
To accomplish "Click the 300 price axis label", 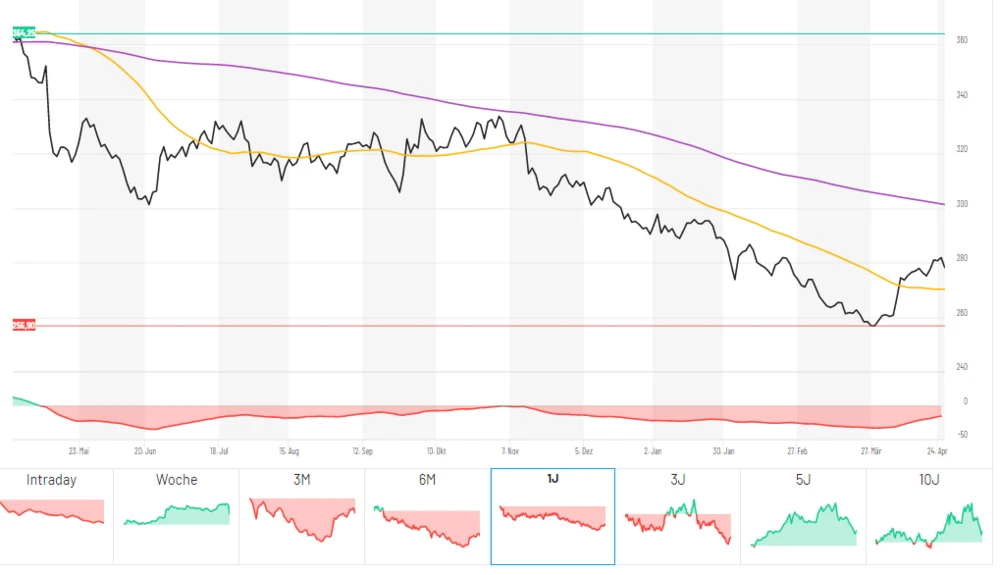I will [962, 204].
